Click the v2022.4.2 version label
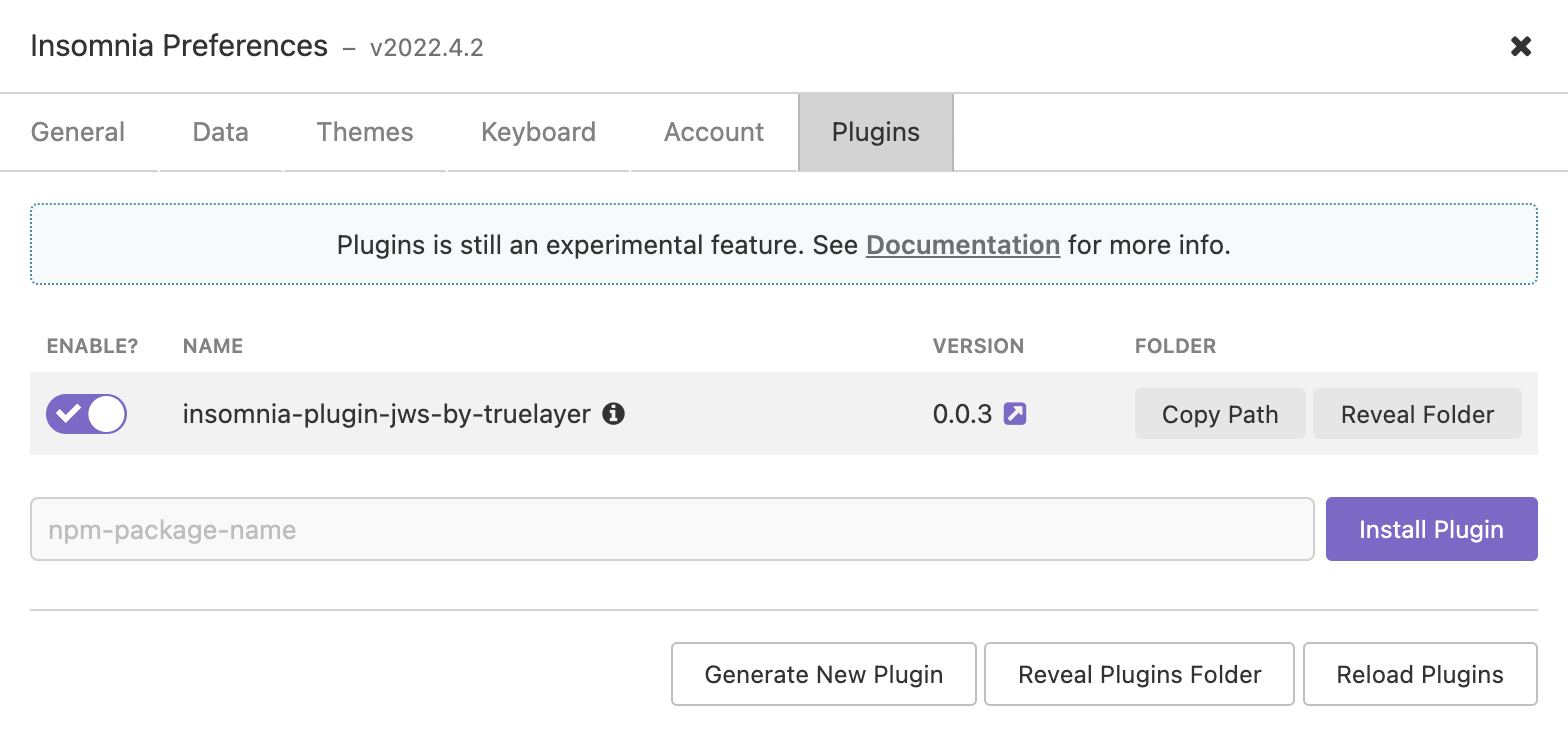The width and height of the screenshot is (1568, 730). click(x=426, y=47)
